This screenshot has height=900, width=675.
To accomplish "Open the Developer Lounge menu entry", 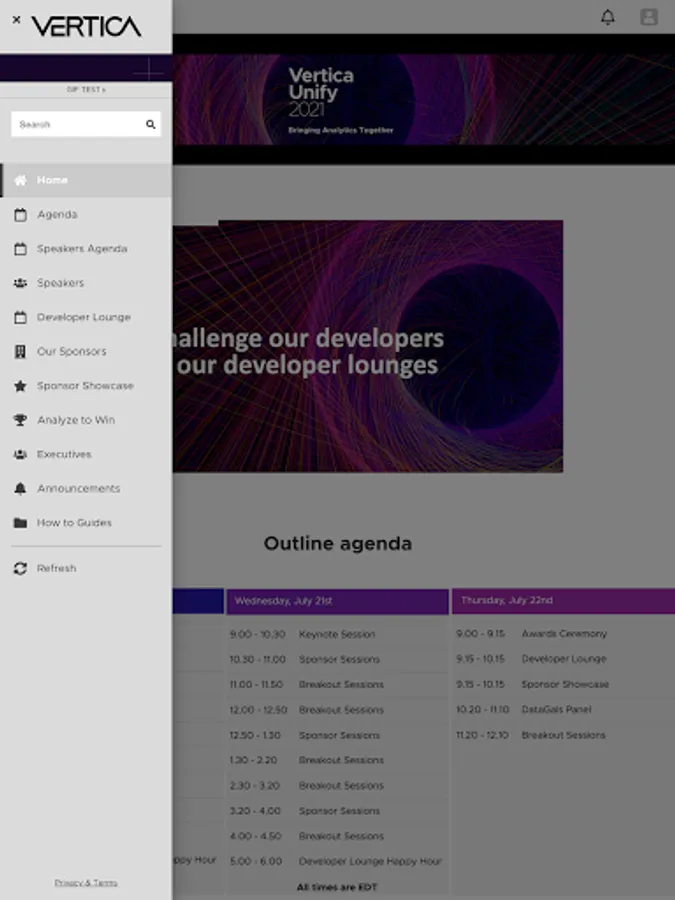I will [86, 317].
